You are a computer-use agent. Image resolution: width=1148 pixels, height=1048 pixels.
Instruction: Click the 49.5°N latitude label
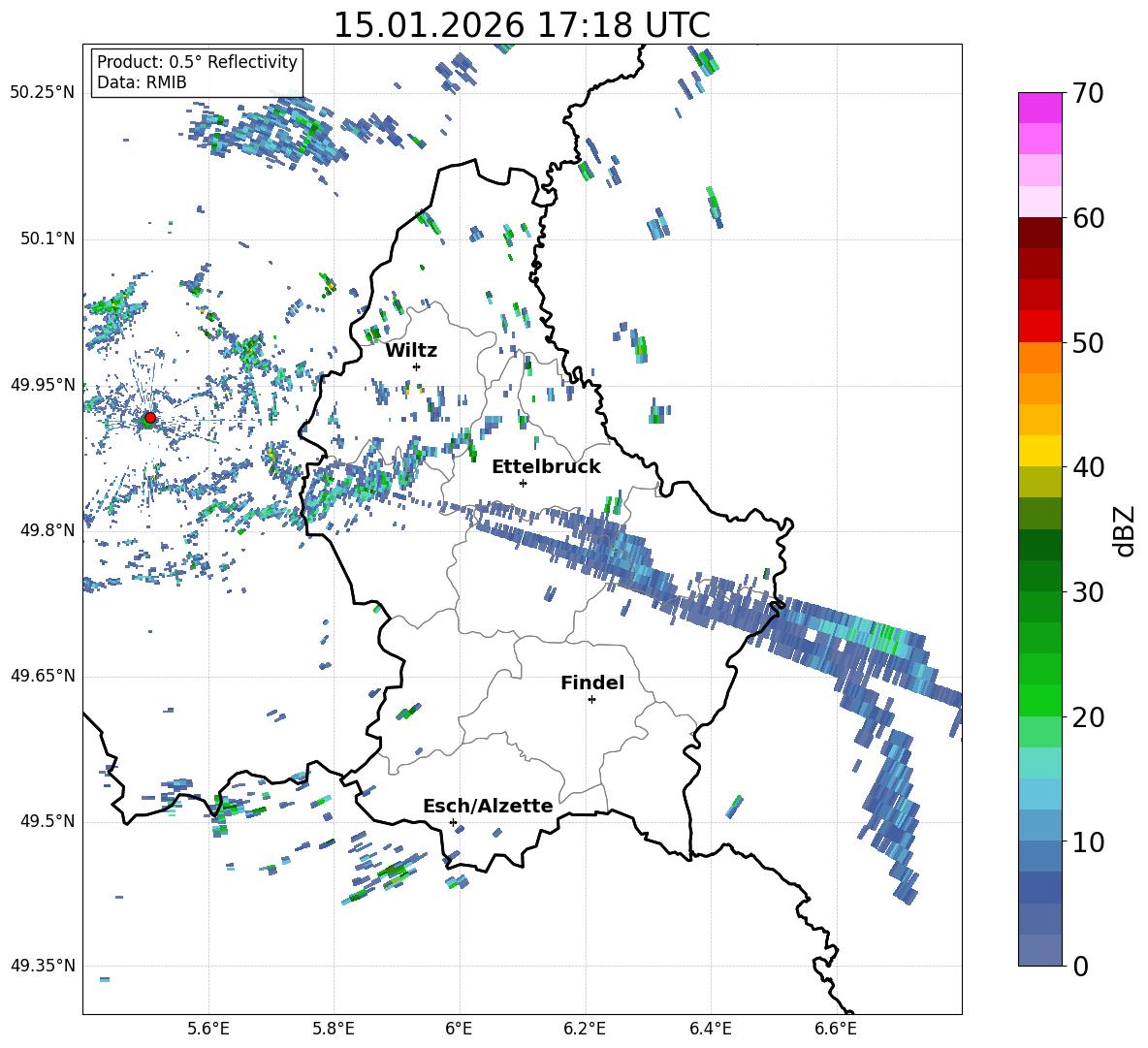[47, 820]
